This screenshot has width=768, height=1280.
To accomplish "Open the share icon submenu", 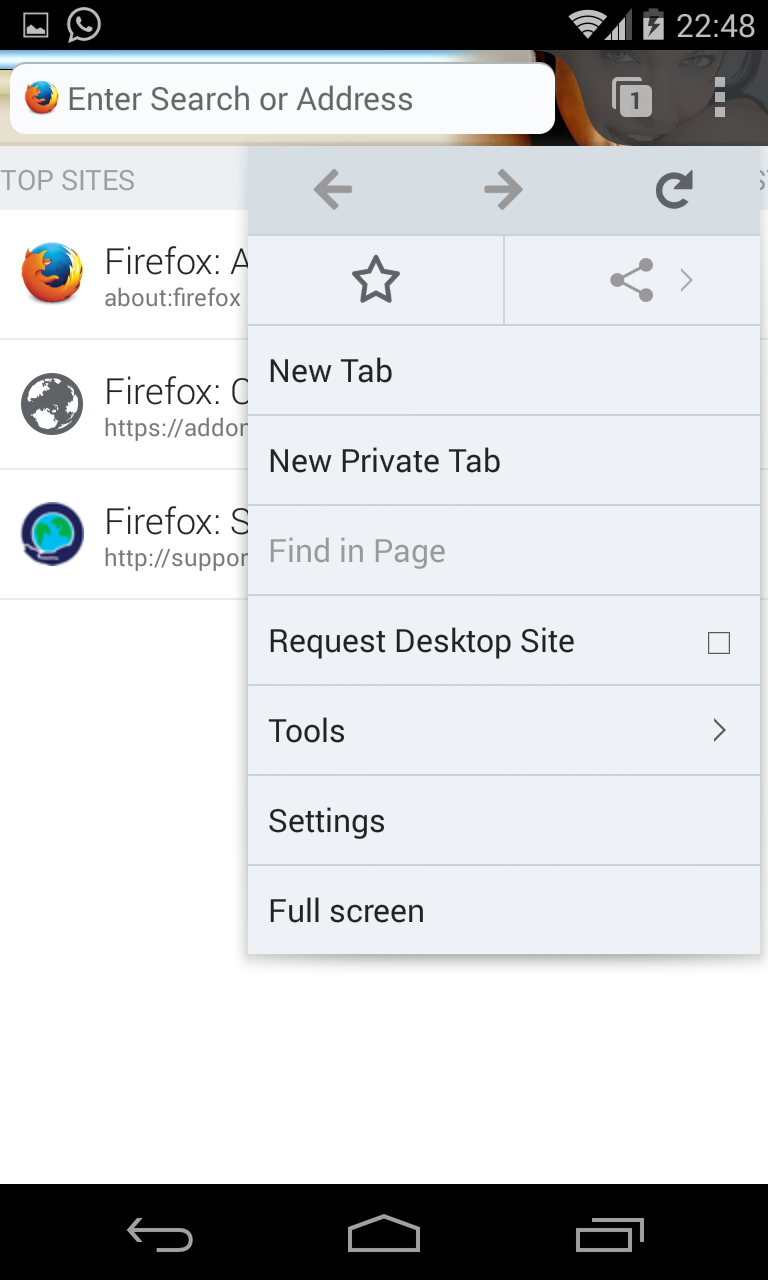I will click(x=632, y=281).
